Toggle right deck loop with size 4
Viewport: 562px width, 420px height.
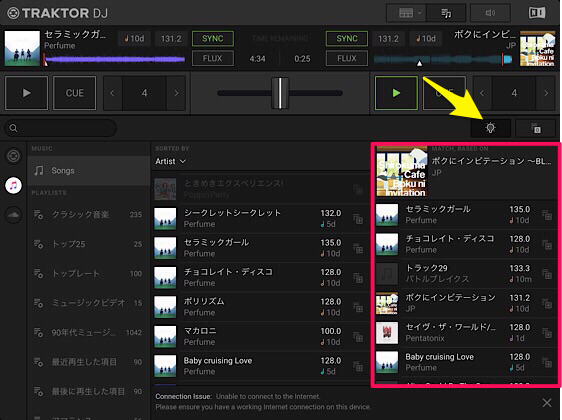tap(514, 93)
